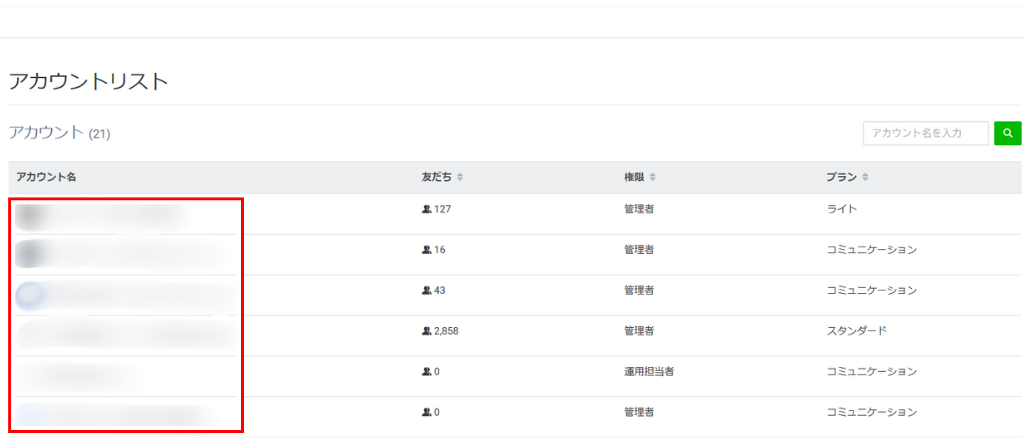Sort the list by 権限 column arrows

pos(652,178)
